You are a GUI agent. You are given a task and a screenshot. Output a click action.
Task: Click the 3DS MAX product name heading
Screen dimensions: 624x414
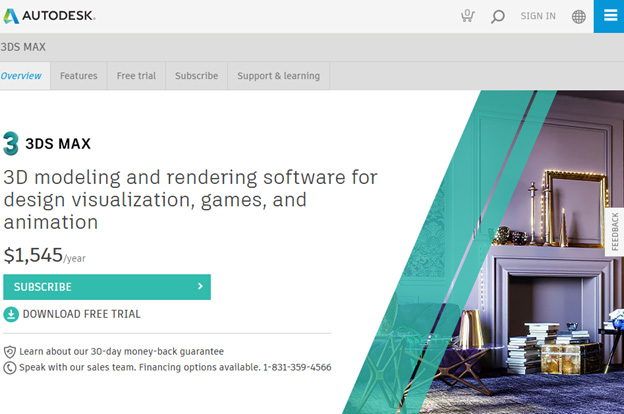pos(58,144)
